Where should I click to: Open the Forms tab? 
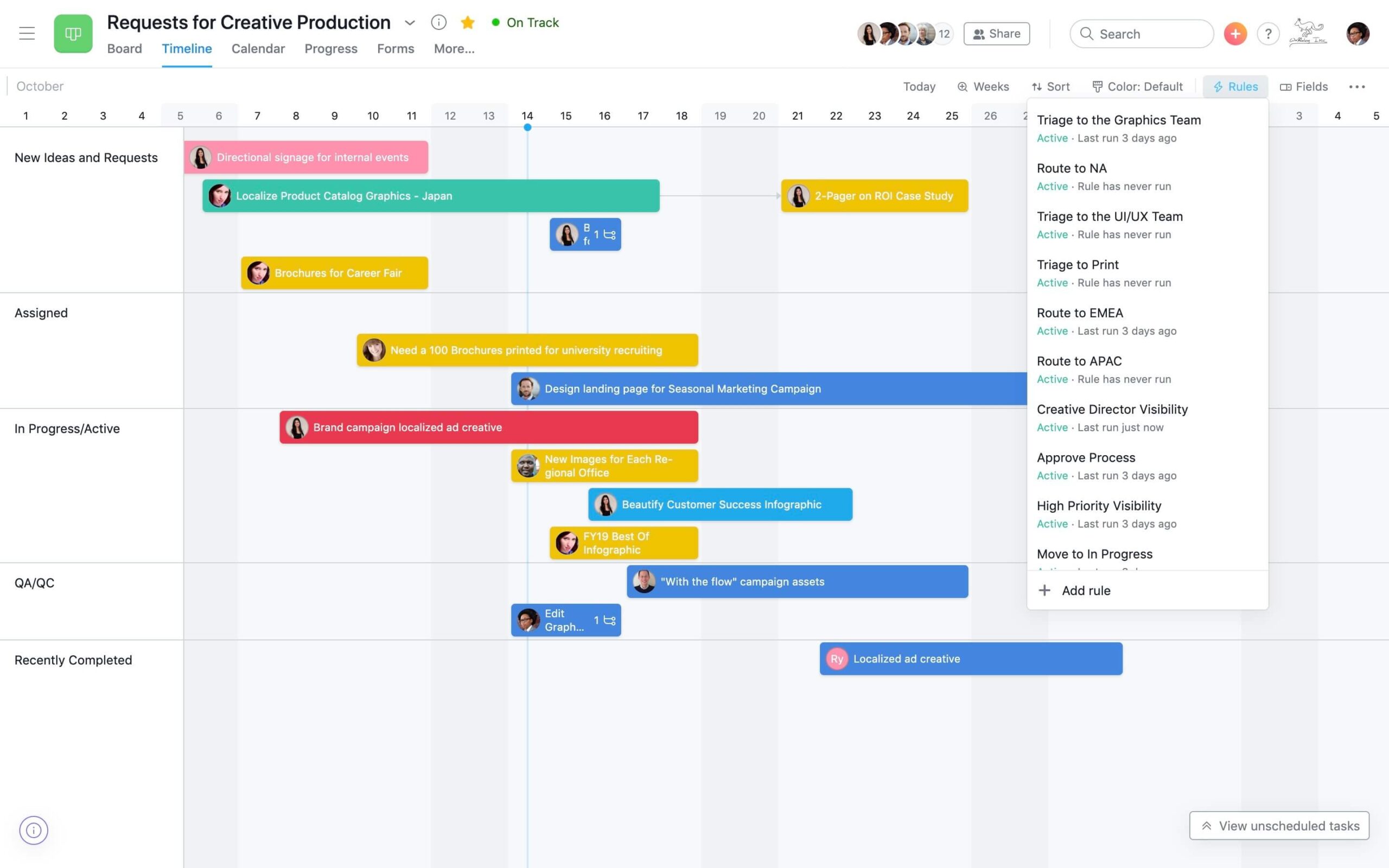coord(396,48)
